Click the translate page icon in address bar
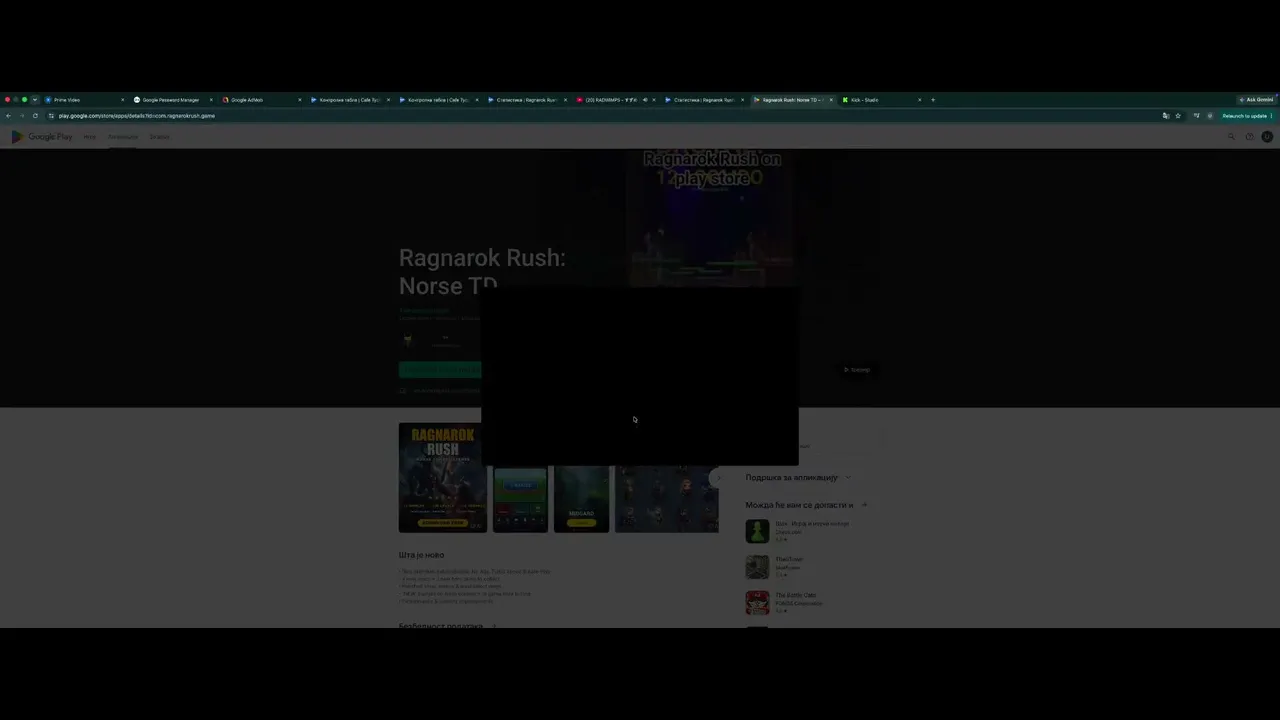Viewport: 1280px width, 720px height. 1166,116
